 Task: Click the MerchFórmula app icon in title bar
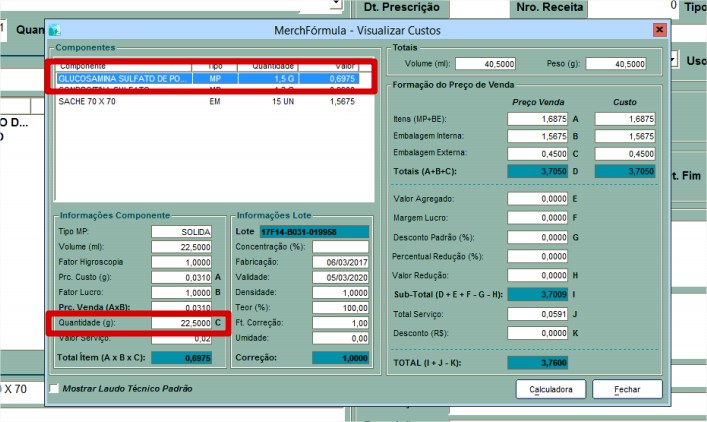(54, 31)
